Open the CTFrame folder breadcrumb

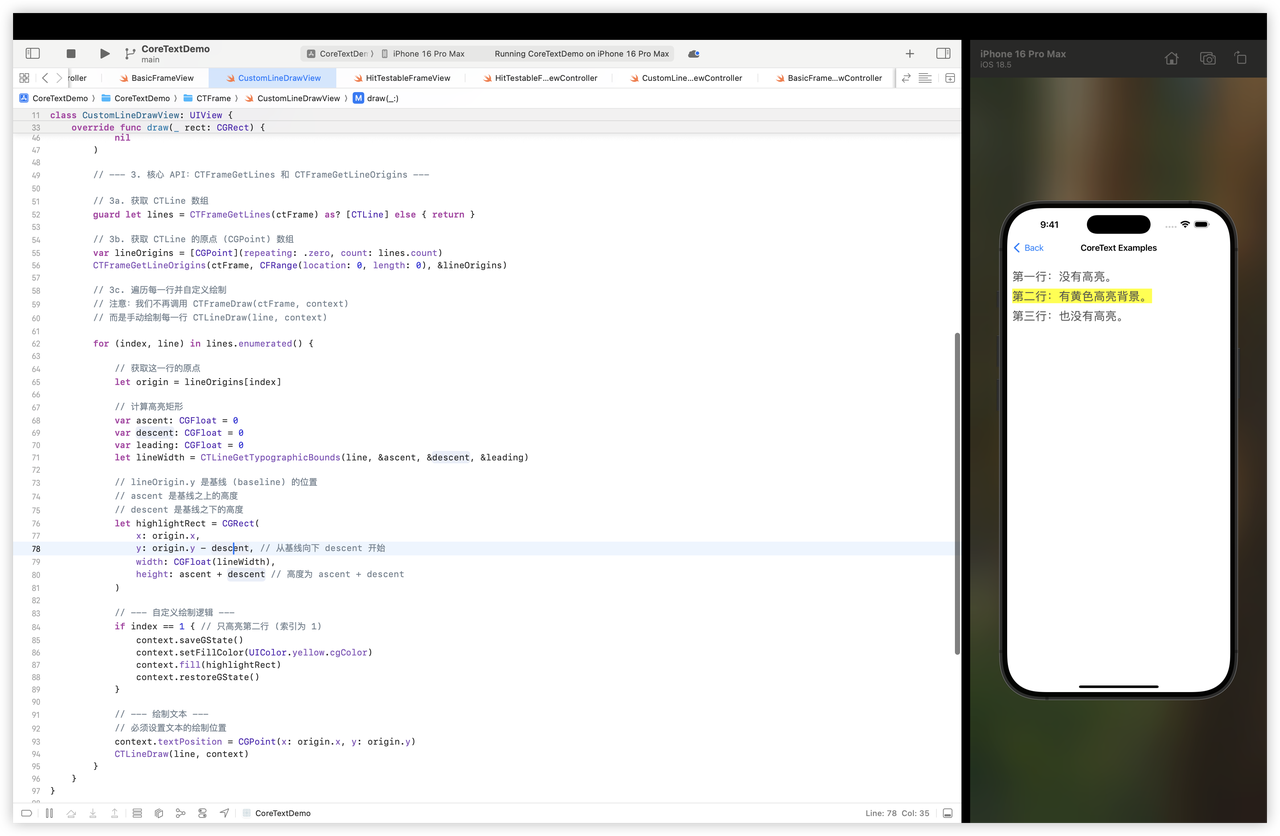207,99
